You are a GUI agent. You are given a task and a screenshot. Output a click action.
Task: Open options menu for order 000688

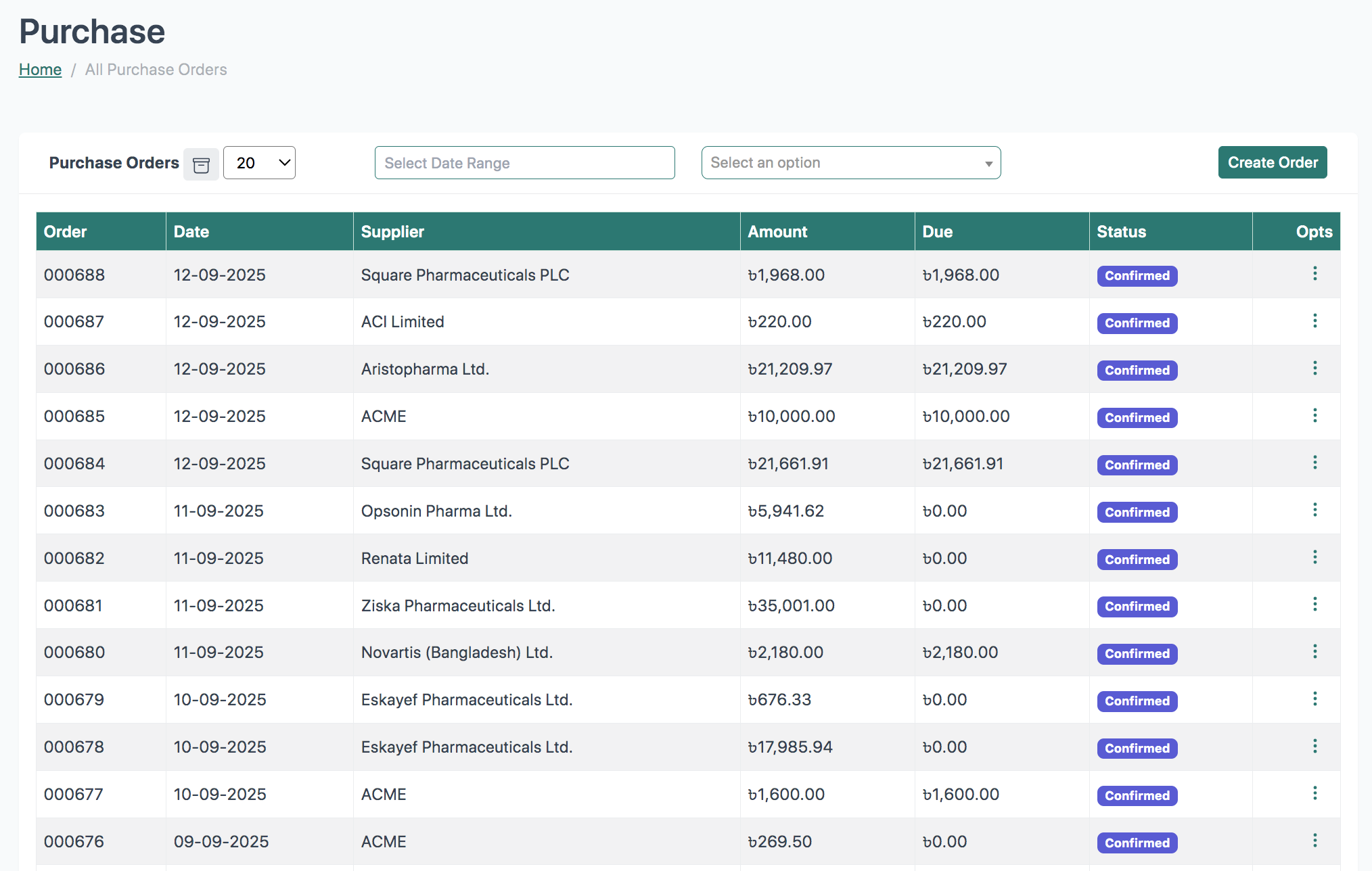click(1314, 274)
